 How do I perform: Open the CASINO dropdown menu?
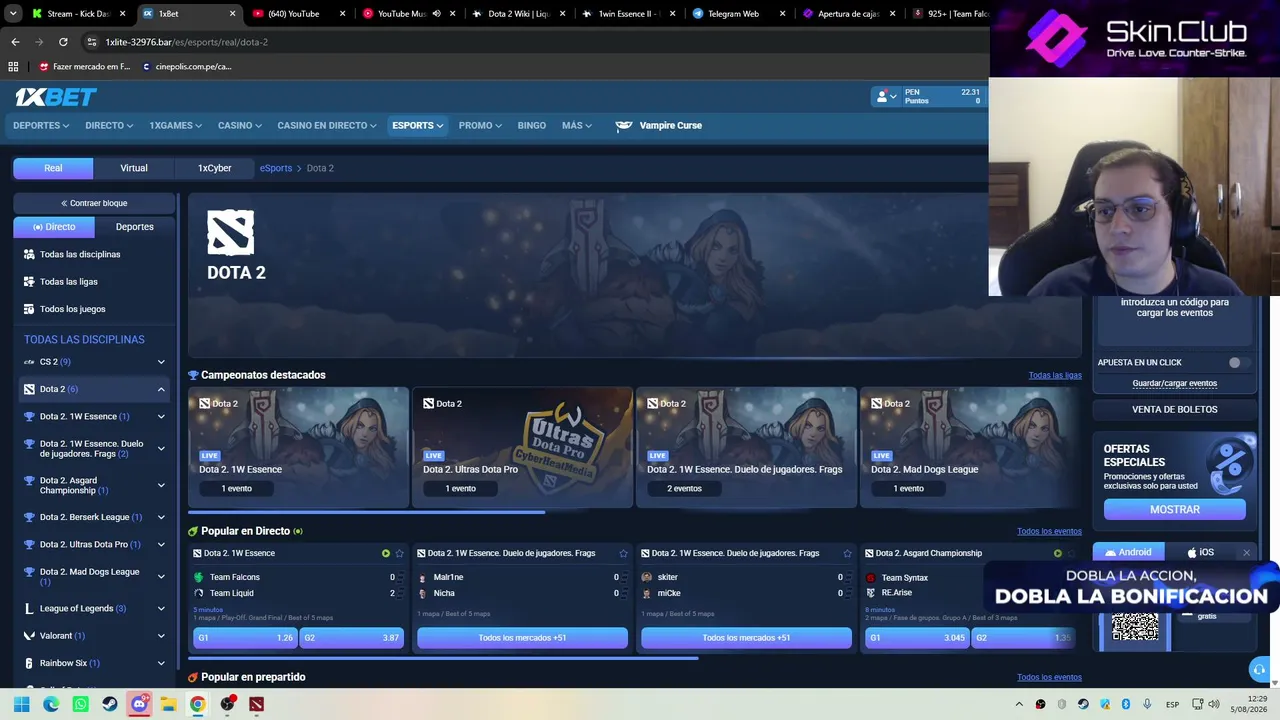point(240,126)
